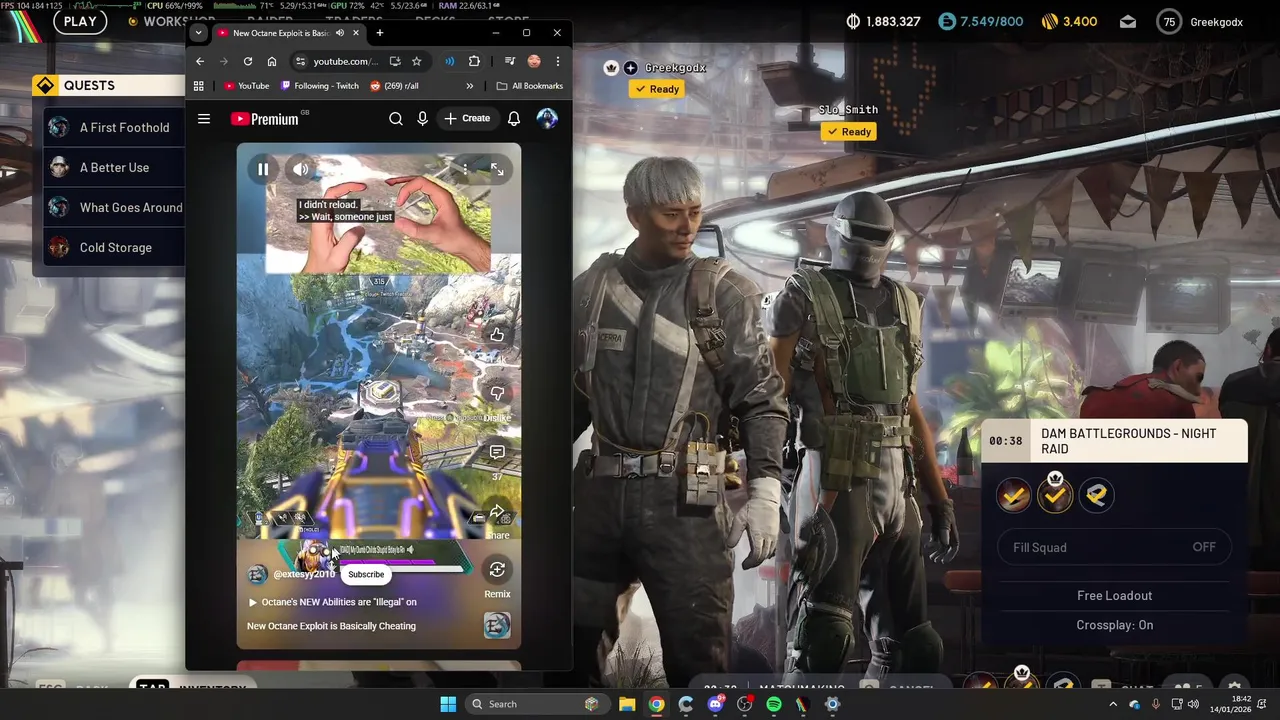Open the A Better Use quest

click(115, 167)
